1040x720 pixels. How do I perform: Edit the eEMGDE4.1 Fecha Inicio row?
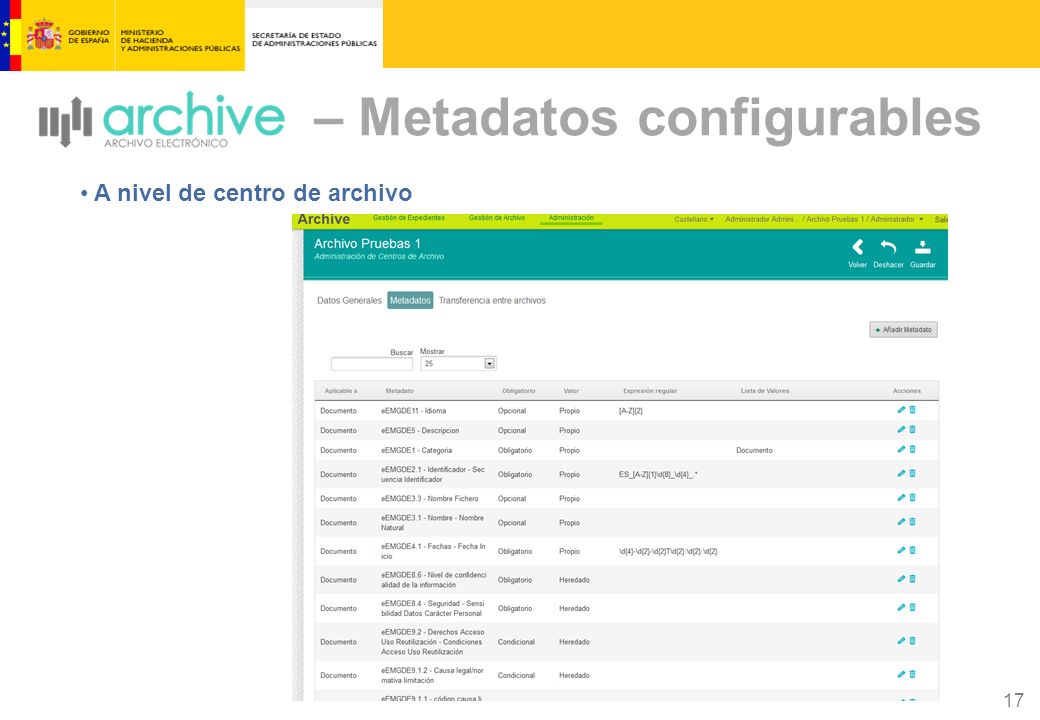(x=901, y=550)
